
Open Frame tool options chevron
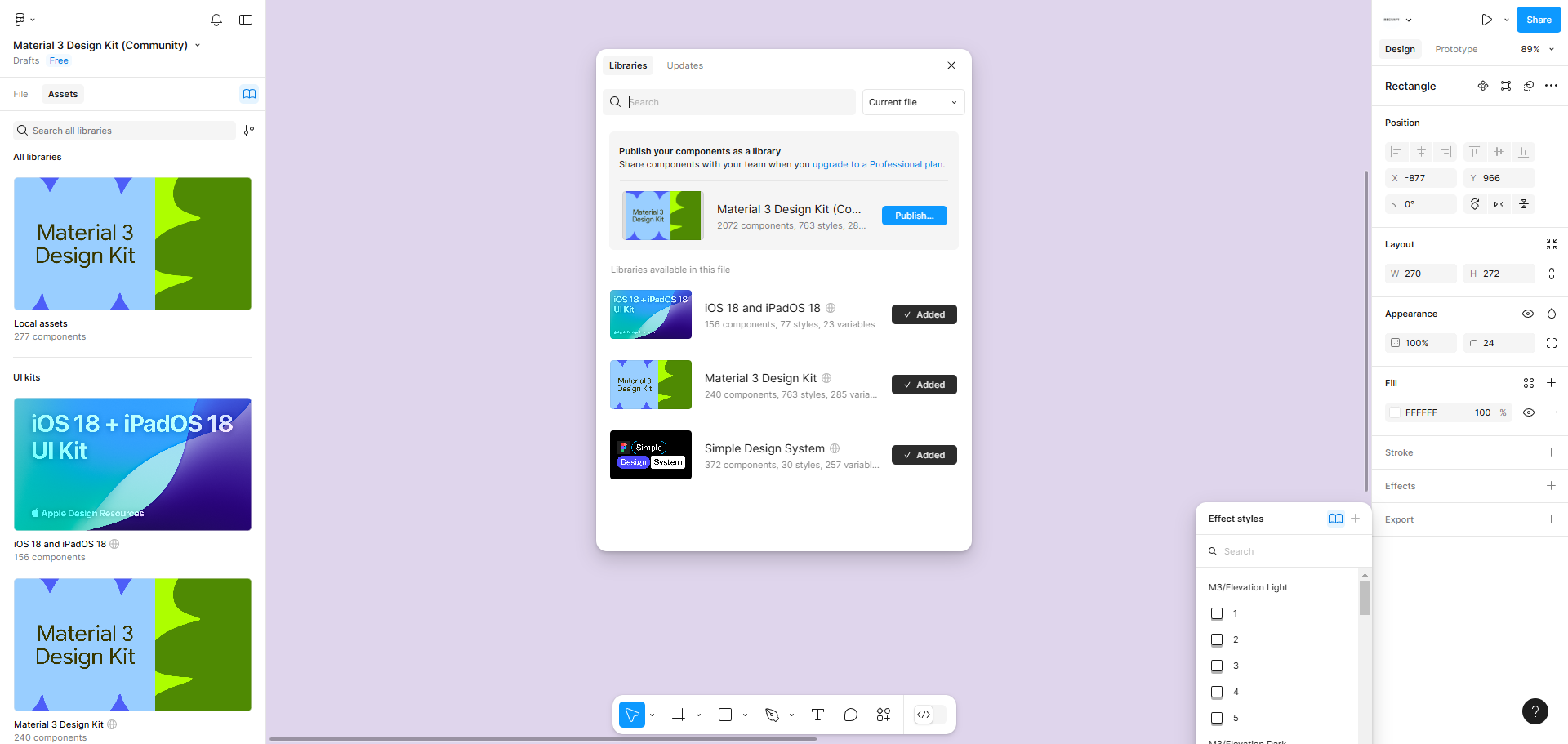[x=699, y=715]
